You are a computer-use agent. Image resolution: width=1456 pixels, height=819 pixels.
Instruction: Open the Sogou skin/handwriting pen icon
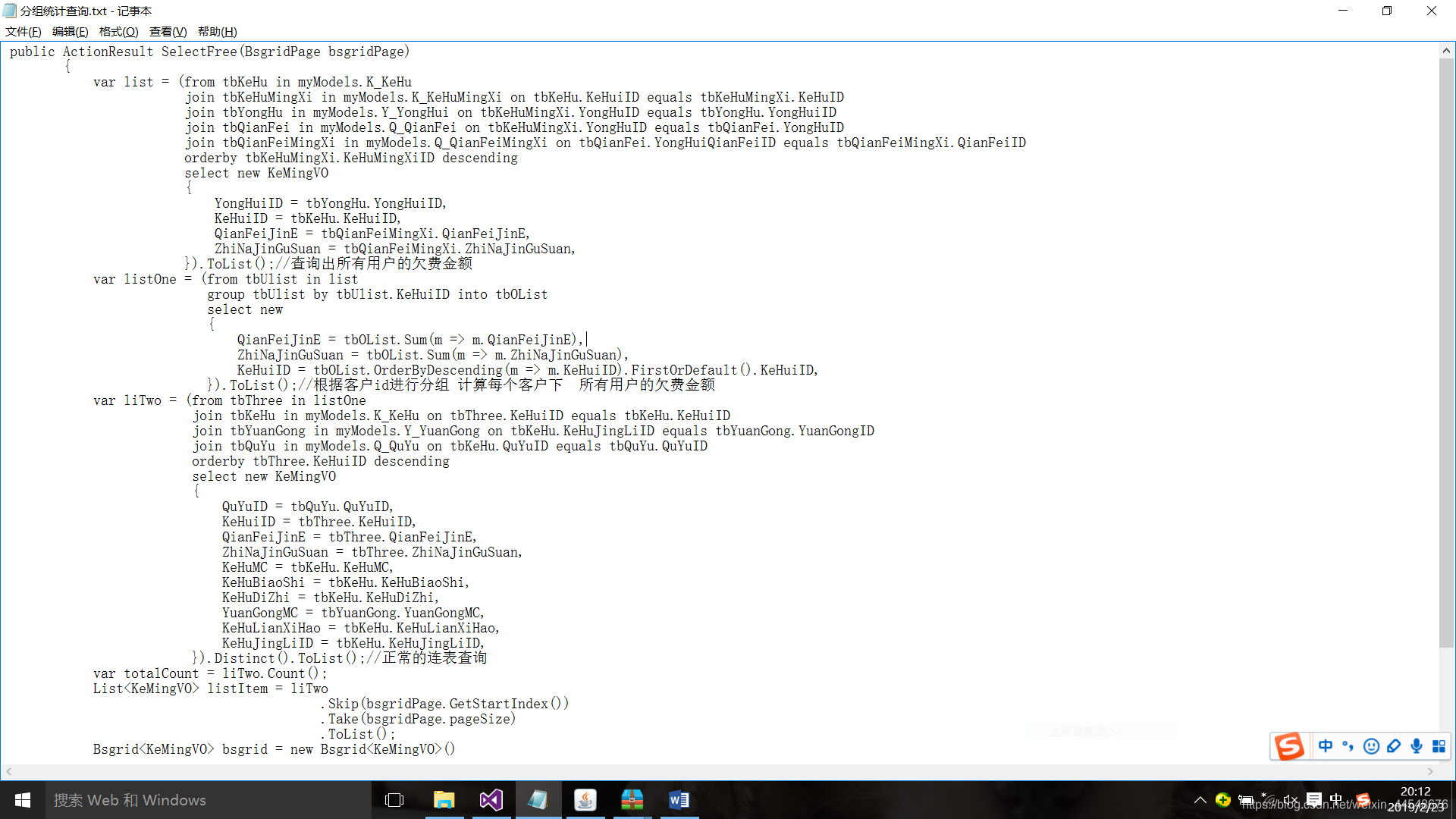(1394, 746)
